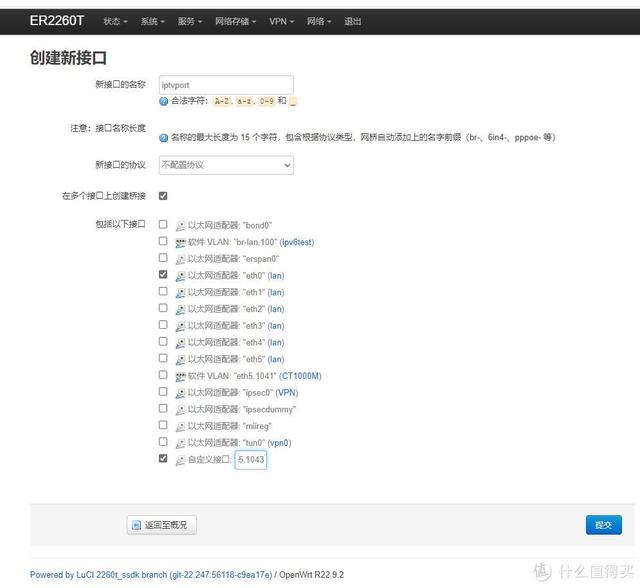Image resolution: width=640 pixels, height=588 pixels.
Task: Focus the new interface name field
Action: (226, 85)
